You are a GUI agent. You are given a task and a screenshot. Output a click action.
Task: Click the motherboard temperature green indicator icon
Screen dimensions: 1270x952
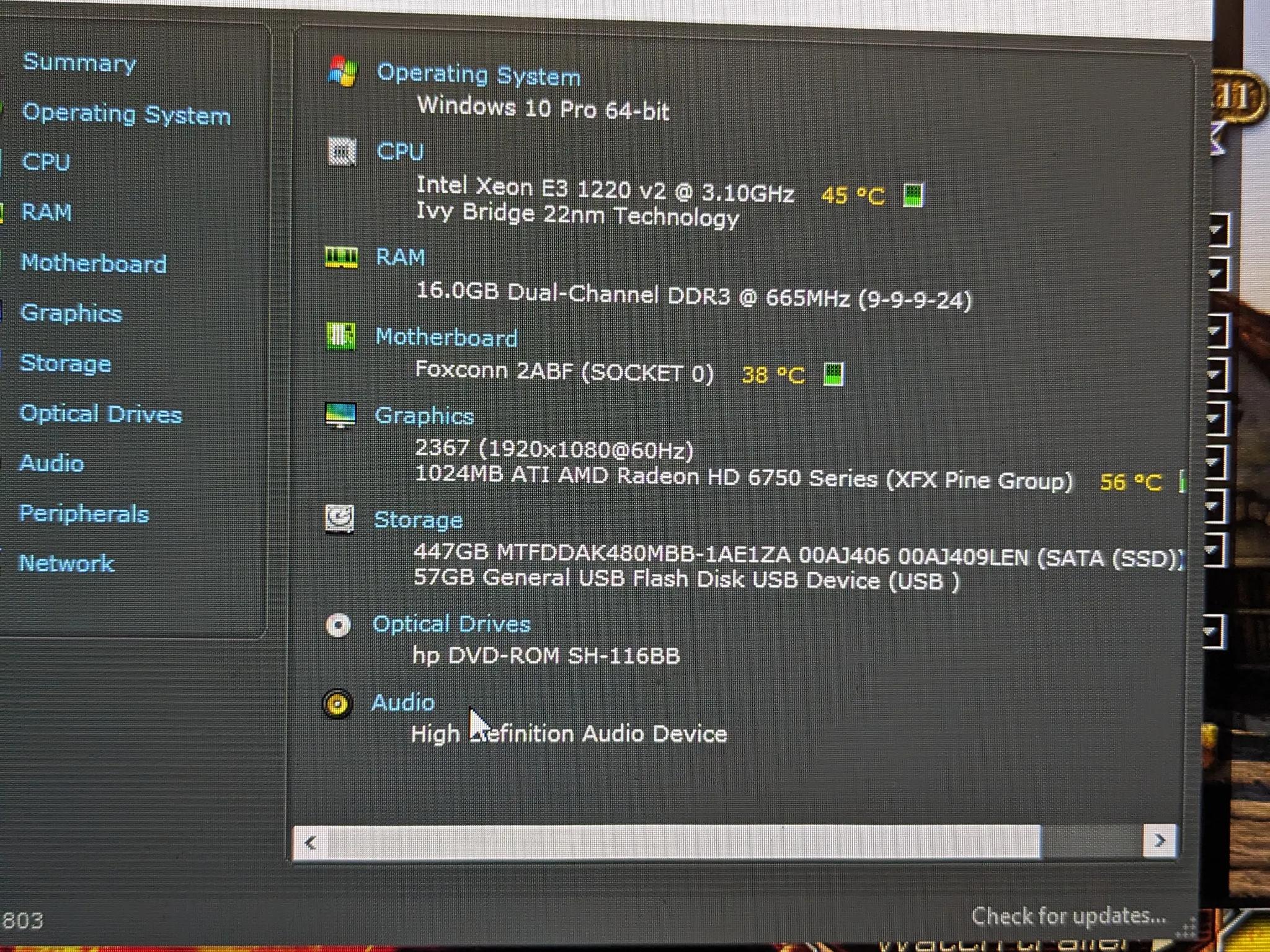coord(833,374)
